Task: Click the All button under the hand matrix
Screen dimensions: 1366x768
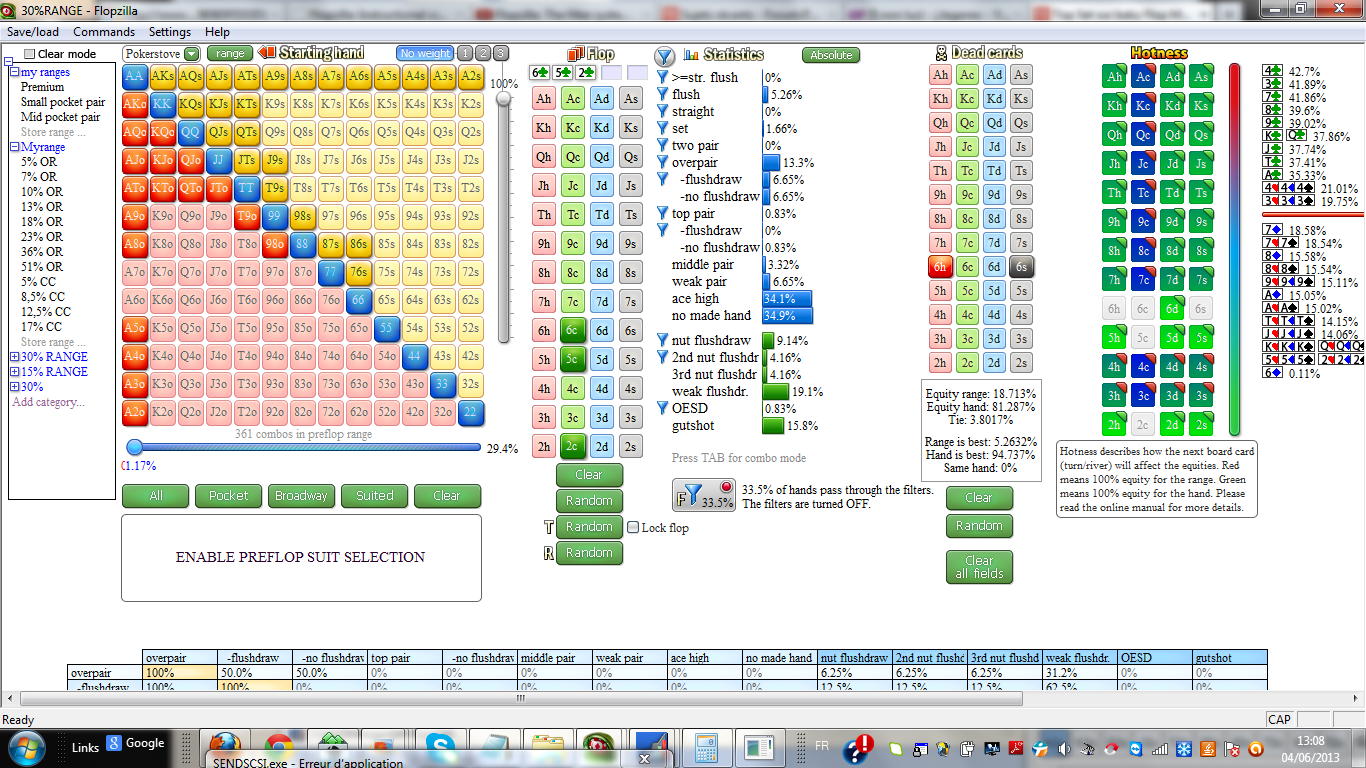Action: [156, 495]
